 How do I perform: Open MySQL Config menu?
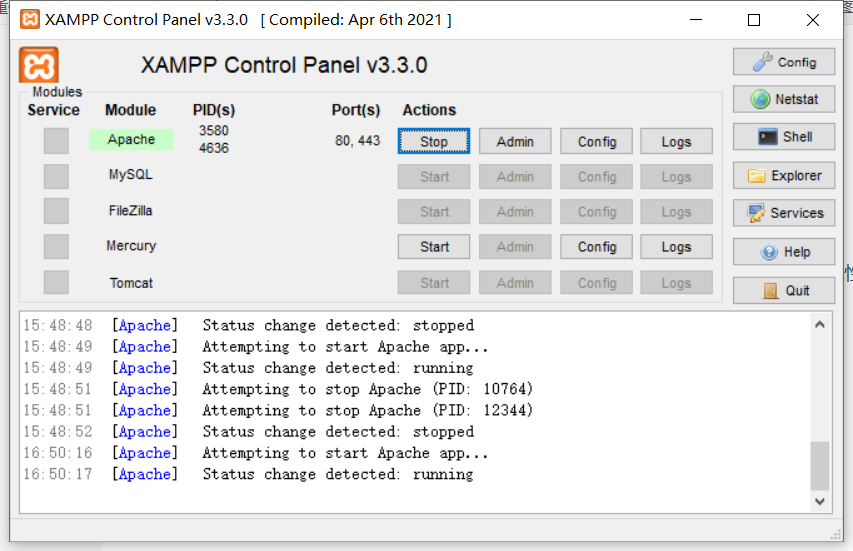pyautogui.click(x=596, y=177)
